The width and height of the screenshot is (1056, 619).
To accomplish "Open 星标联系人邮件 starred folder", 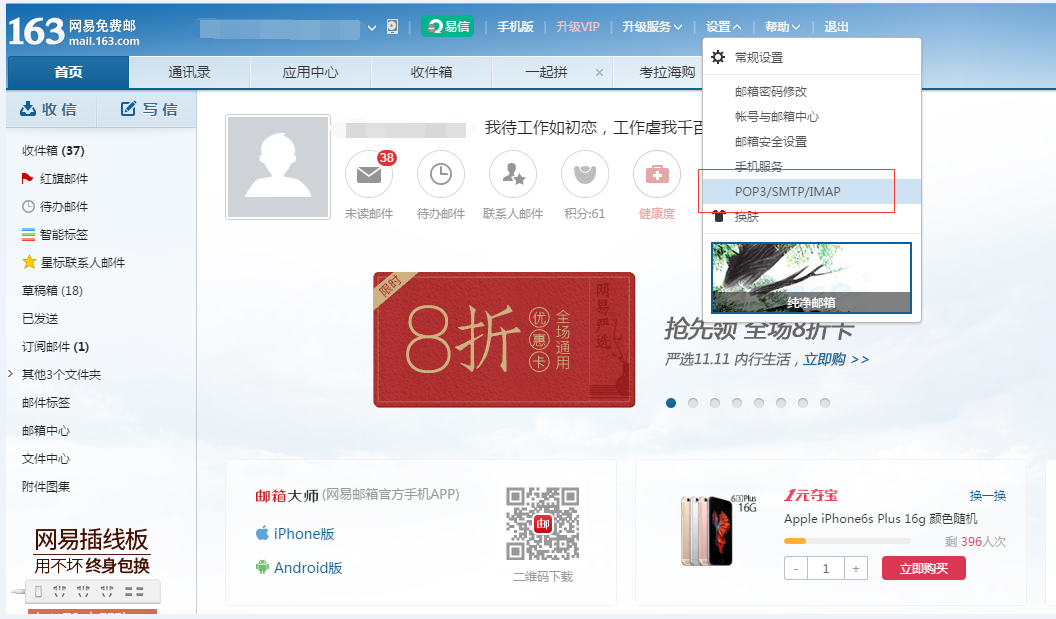I will click(81, 263).
